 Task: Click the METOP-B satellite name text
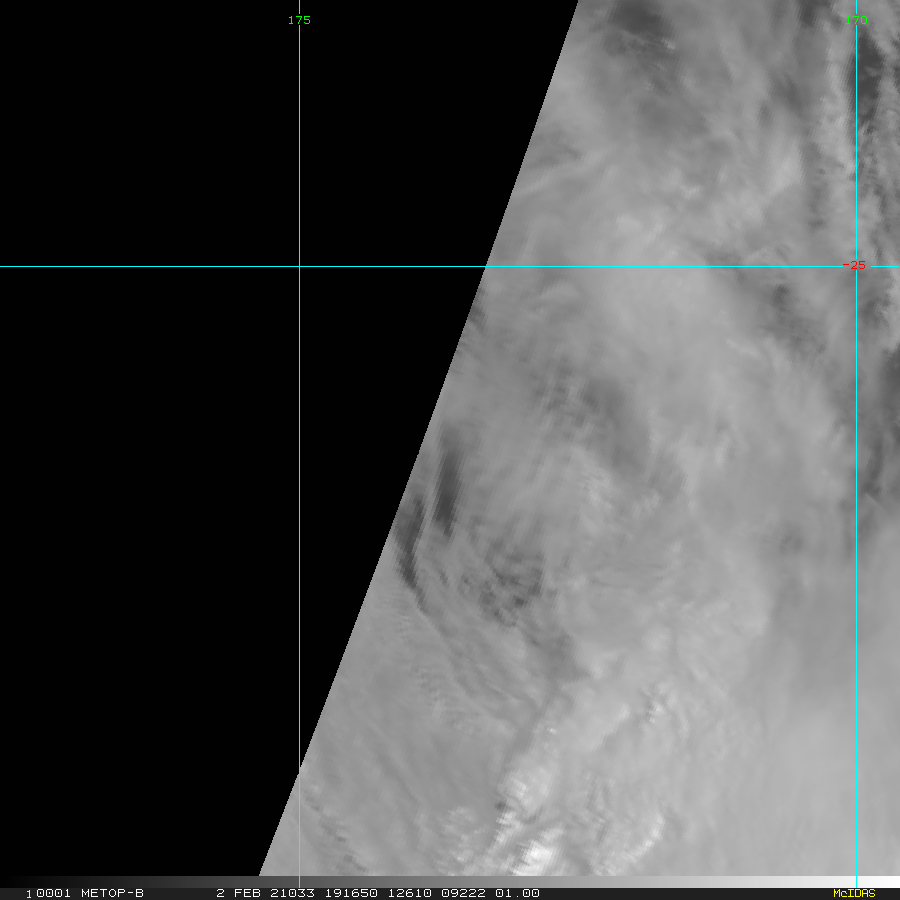click(112, 893)
